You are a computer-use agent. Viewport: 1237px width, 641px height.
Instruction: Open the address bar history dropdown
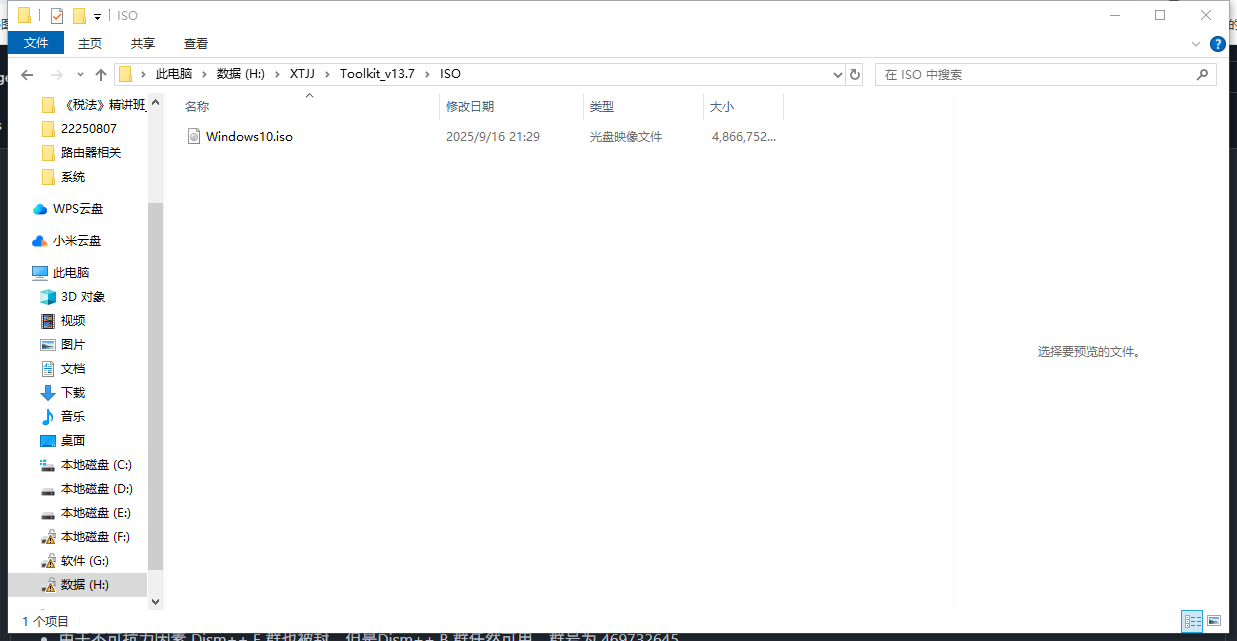[x=838, y=75]
